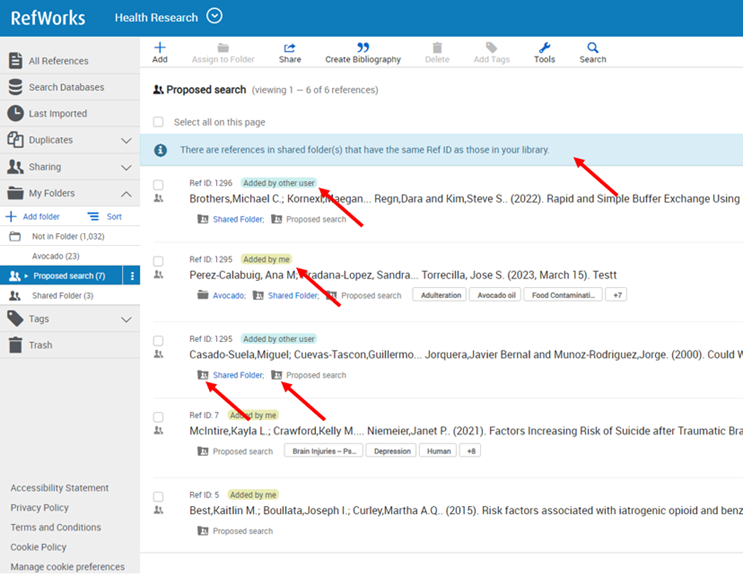743x577 pixels.
Task: Open the Best, Kaitlin 2015 reference title
Action: click(x=466, y=511)
